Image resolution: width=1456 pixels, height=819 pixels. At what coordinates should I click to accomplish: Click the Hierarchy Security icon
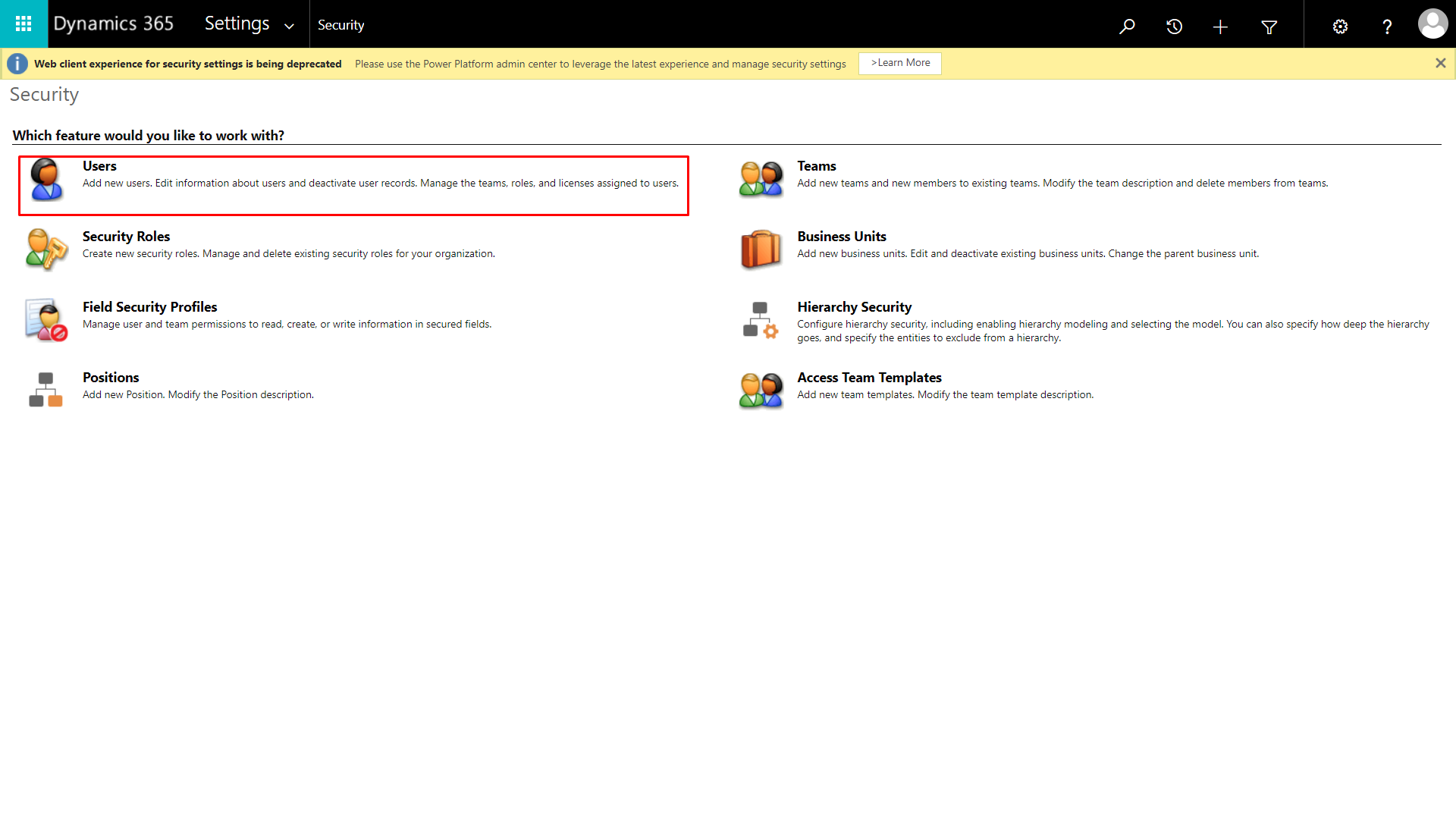pyautogui.click(x=761, y=320)
